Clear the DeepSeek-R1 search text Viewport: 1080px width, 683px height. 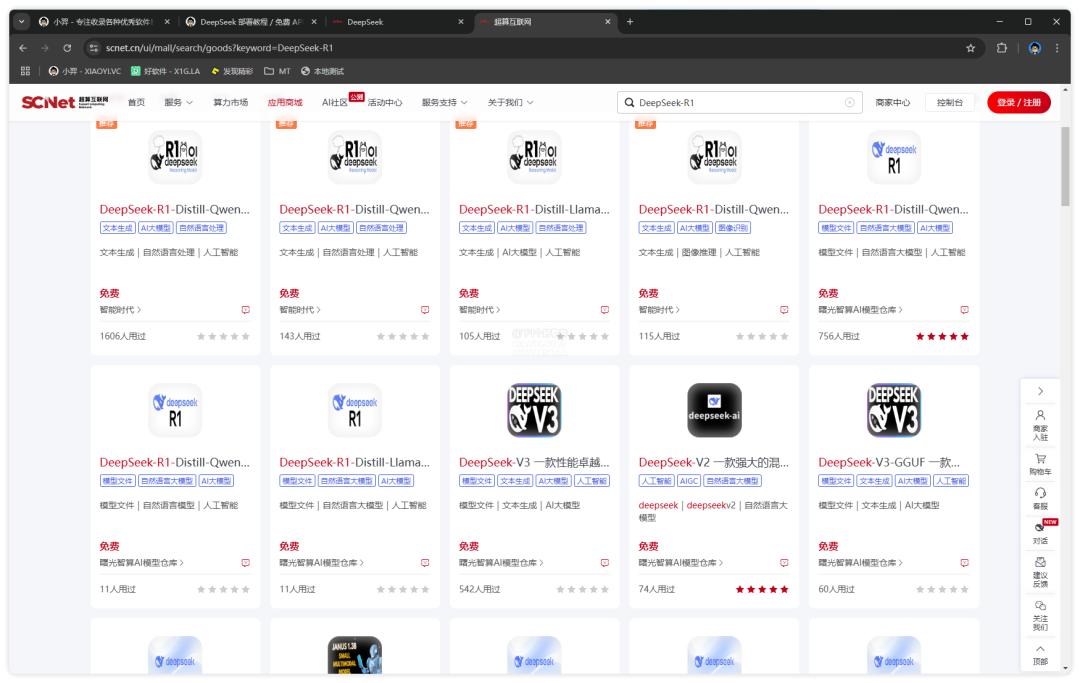pyautogui.click(x=850, y=103)
